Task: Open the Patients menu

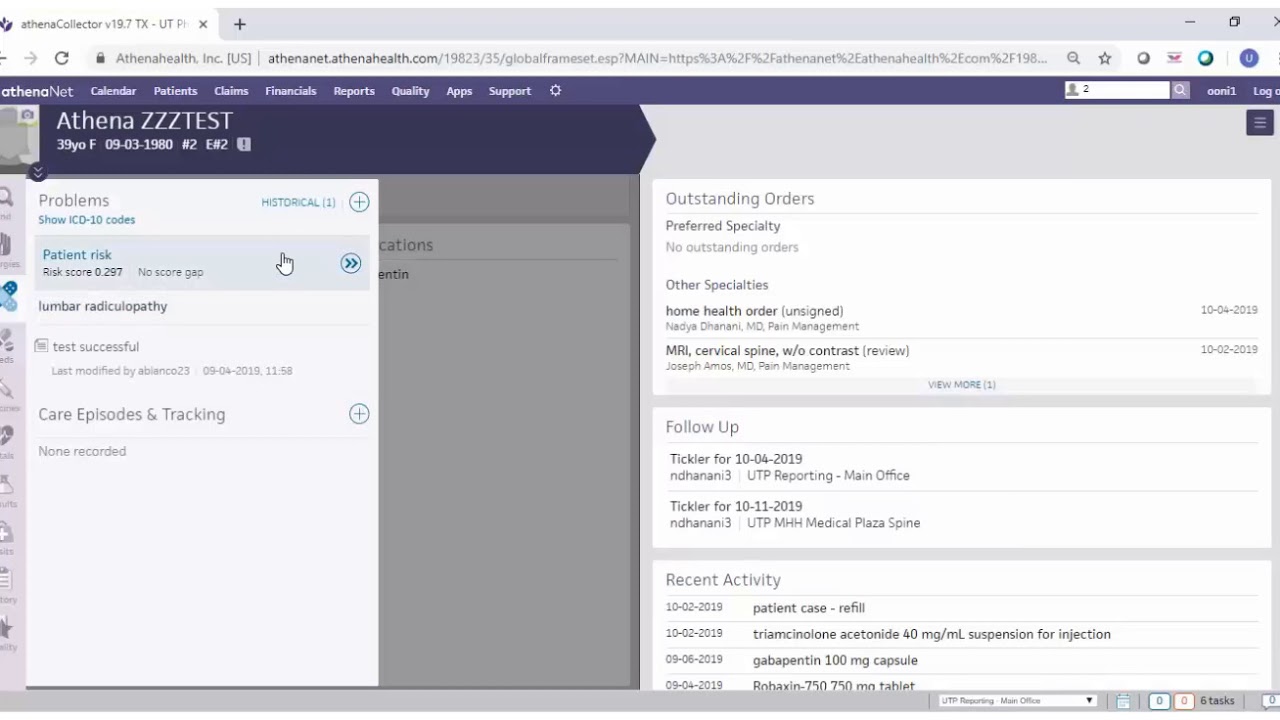Action: [x=175, y=91]
